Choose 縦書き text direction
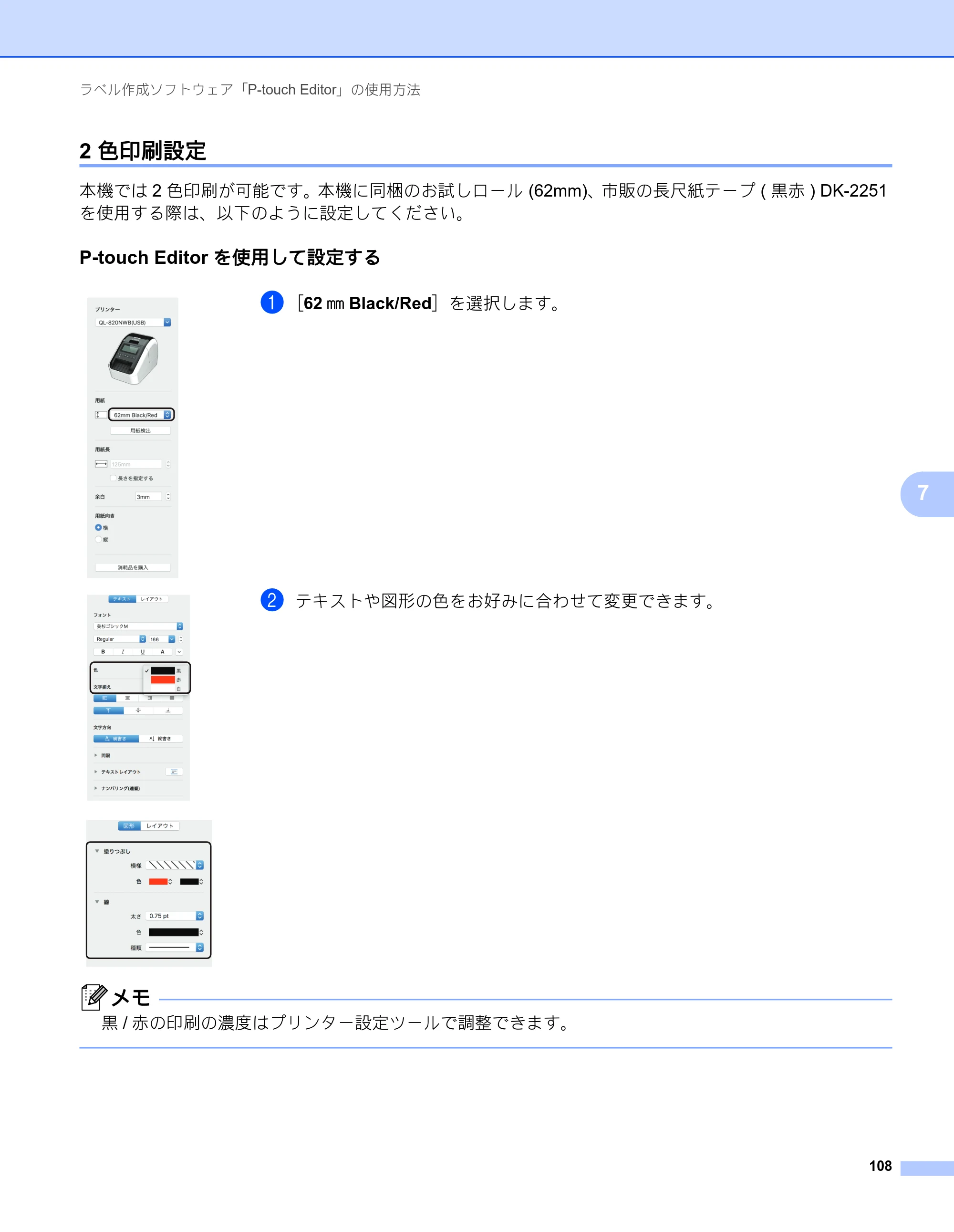The width and height of the screenshot is (954, 1232). 161,739
